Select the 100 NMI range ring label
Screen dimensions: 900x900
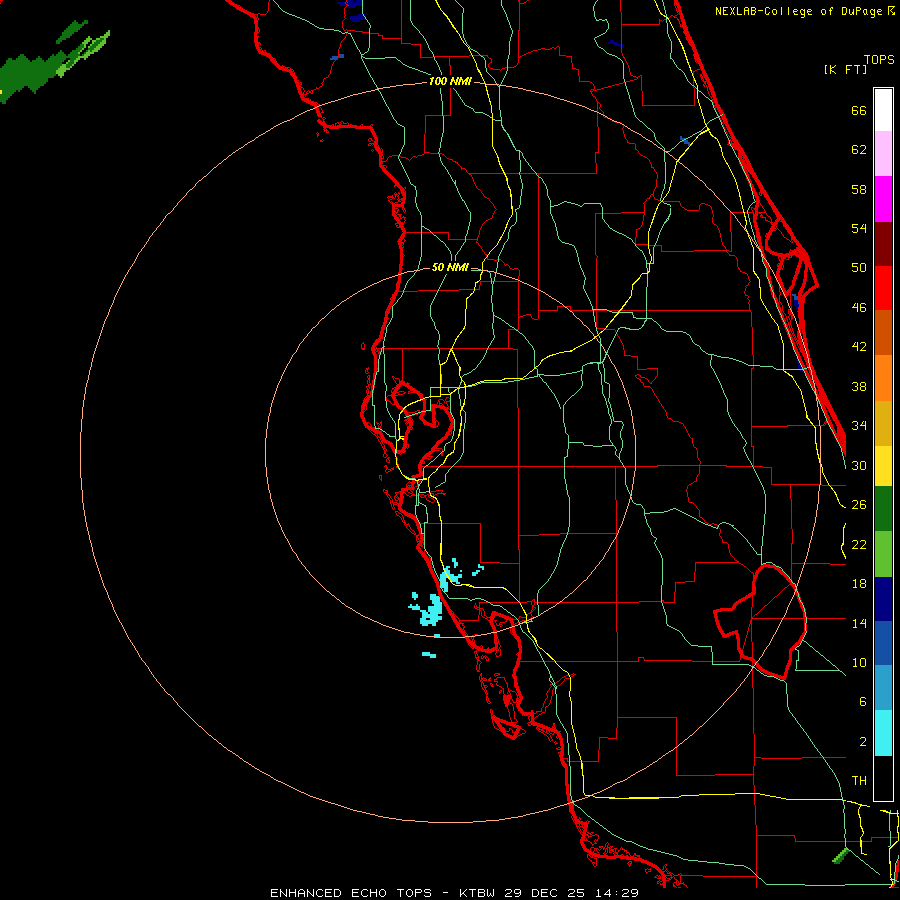click(450, 81)
